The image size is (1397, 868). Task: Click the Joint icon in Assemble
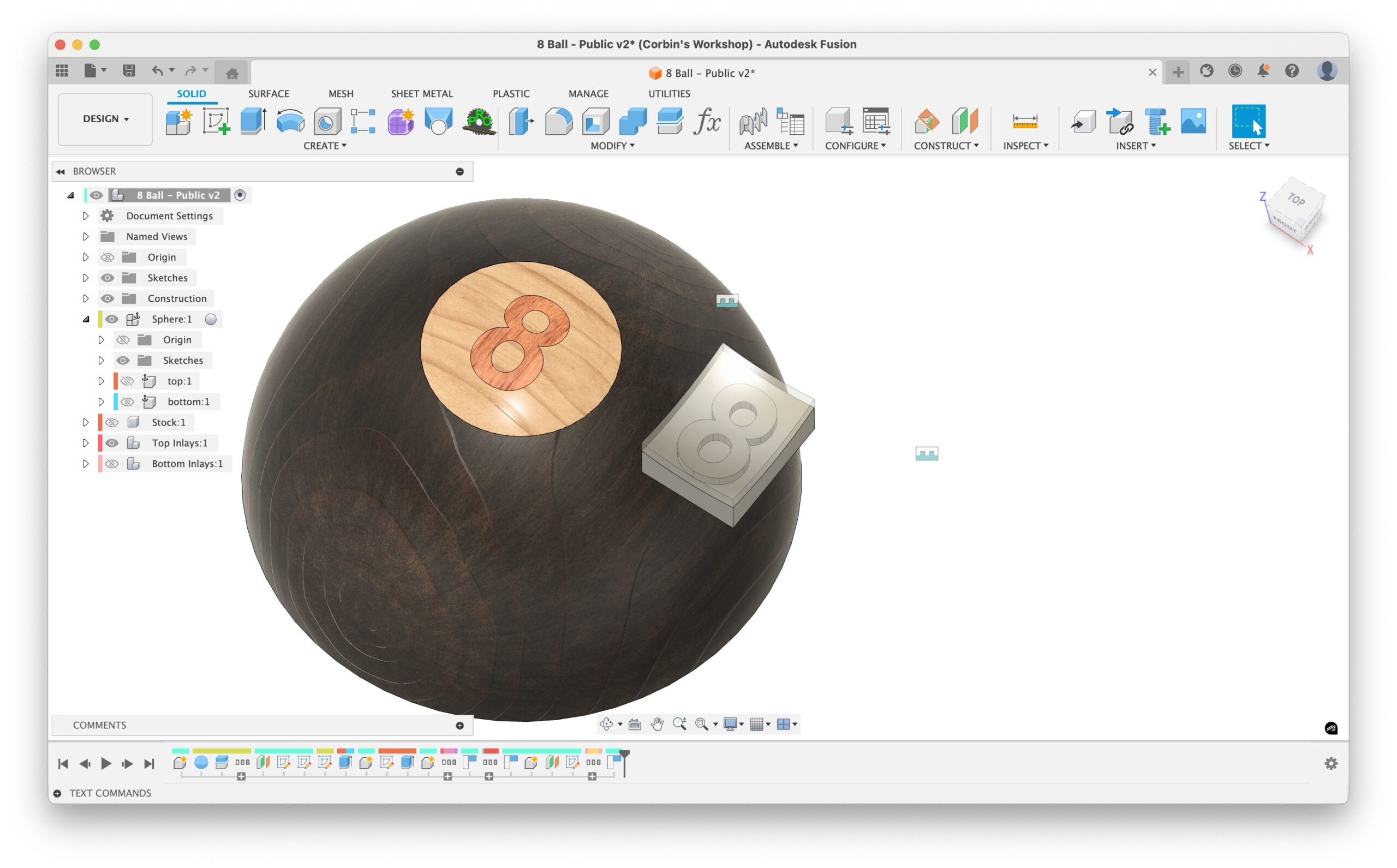pyautogui.click(x=753, y=121)
